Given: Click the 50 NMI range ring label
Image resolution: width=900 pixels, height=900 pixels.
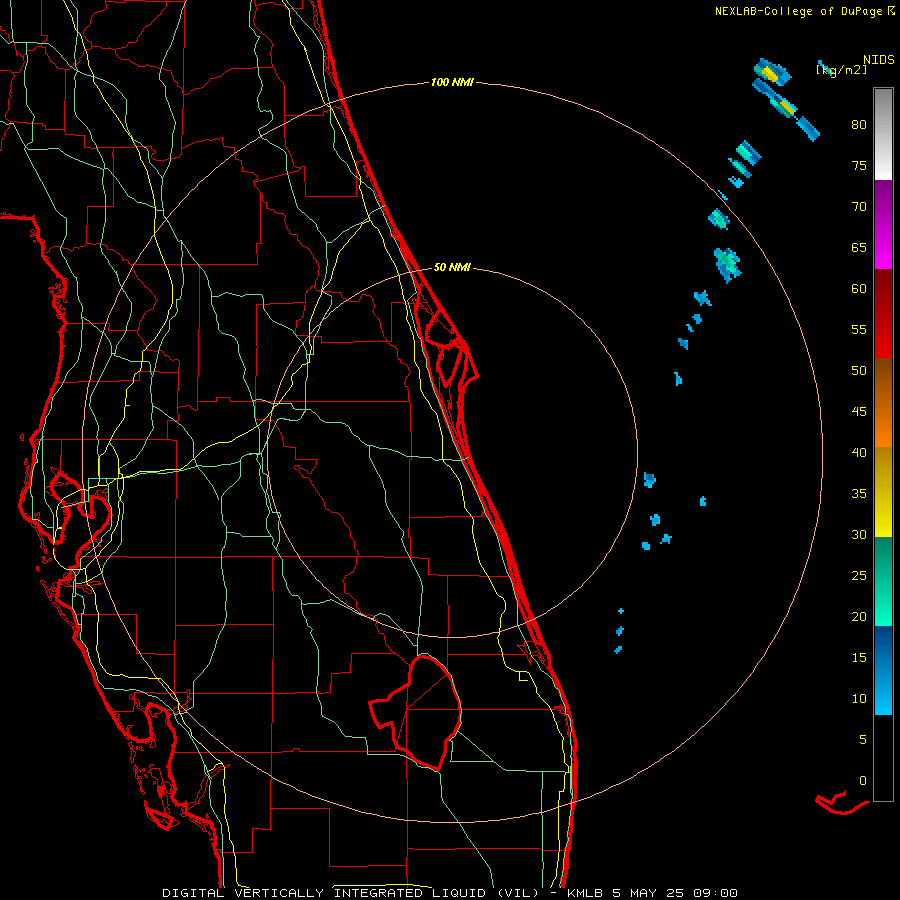Looking at the screenshot, I should 452,267.
